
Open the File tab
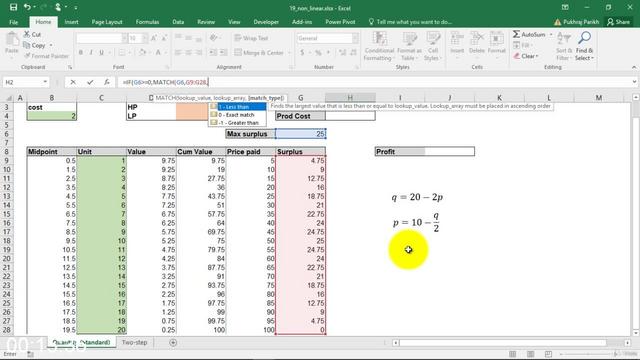point(13,22)
